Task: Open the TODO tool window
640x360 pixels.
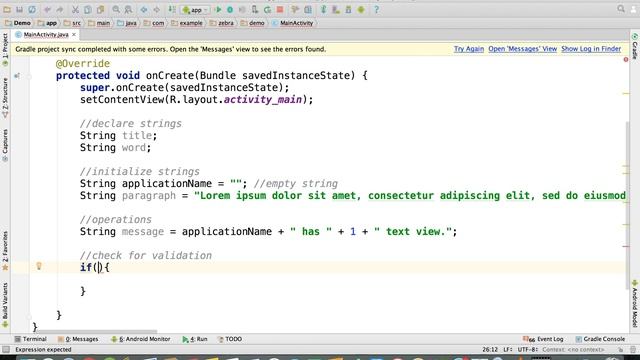Action: 230,339
